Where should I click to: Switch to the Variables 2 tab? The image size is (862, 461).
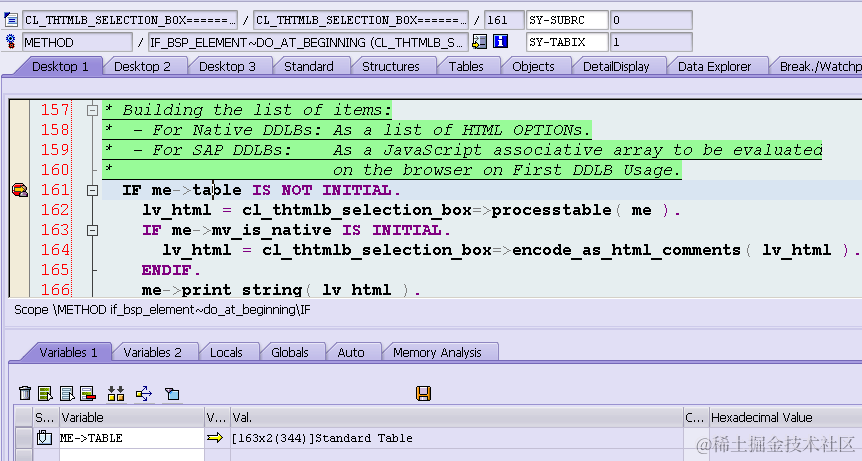click(152, 352)
